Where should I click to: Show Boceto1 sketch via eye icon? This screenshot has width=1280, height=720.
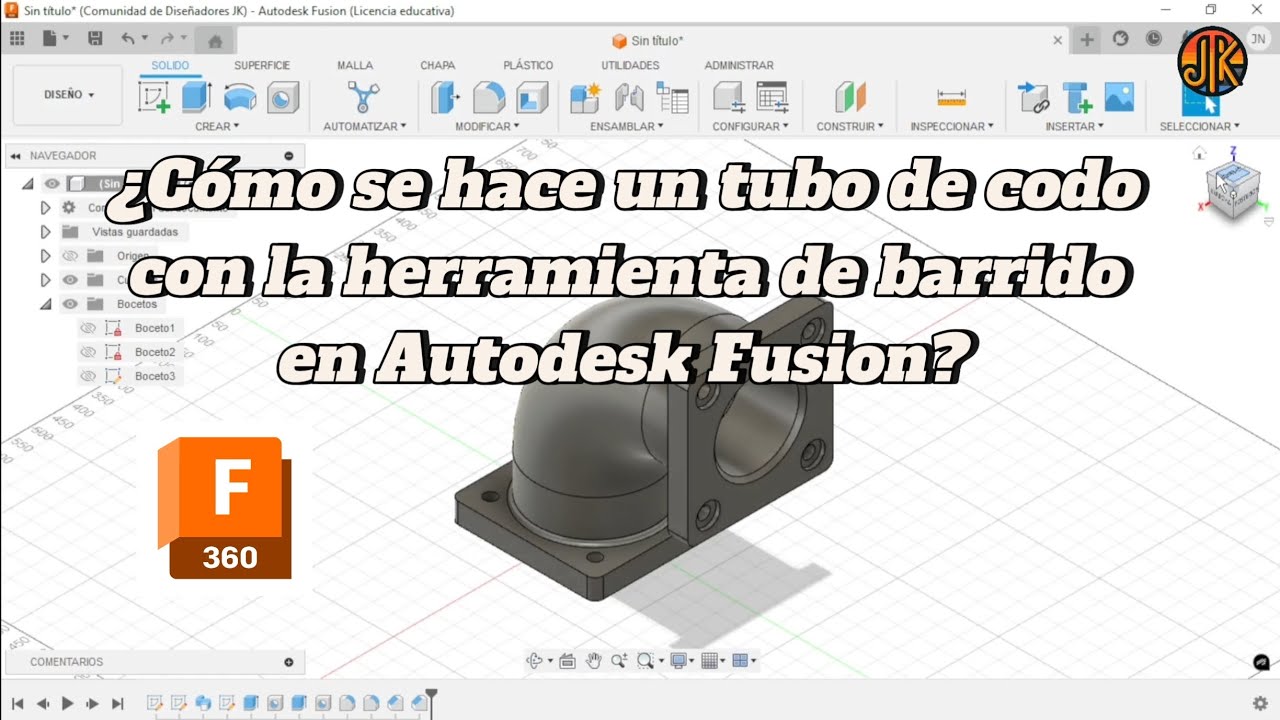pos(88,328)
